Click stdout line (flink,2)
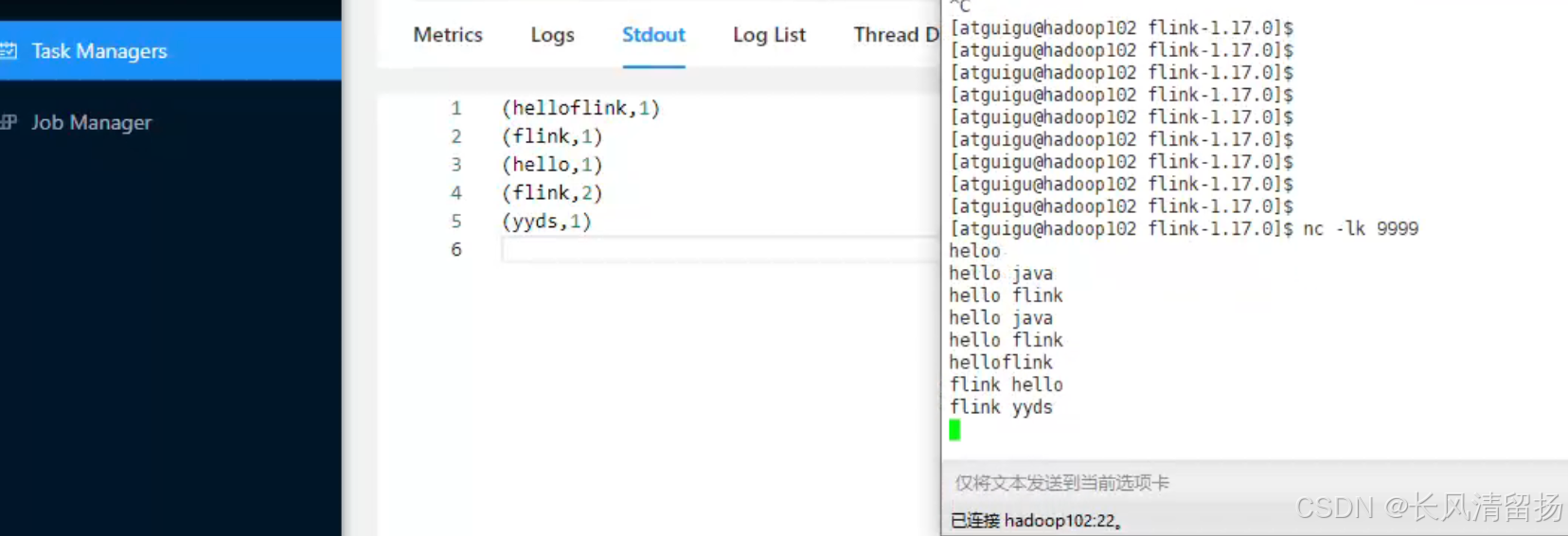The height and width of the screenshot is (536, 1568). point(552,193)
